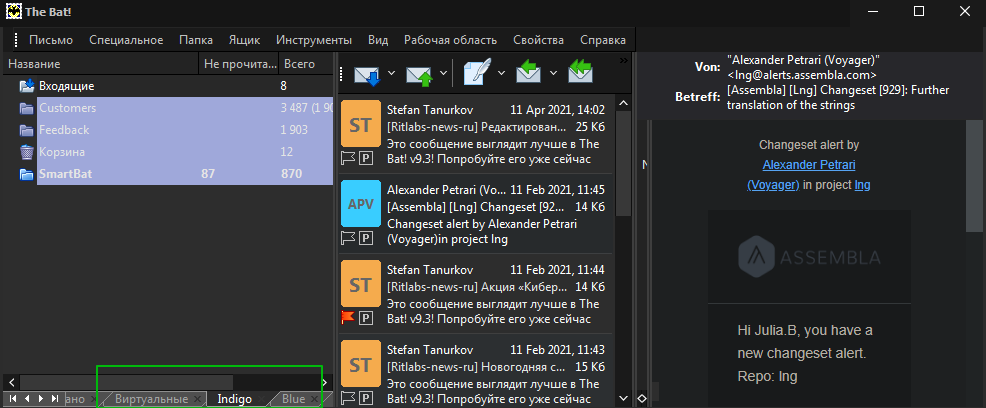Image resolution: width=986 pixels, height=408 pixels.
Task: Toggle flag on Alexander Petrari message
Action: click(x=348, y=238)
